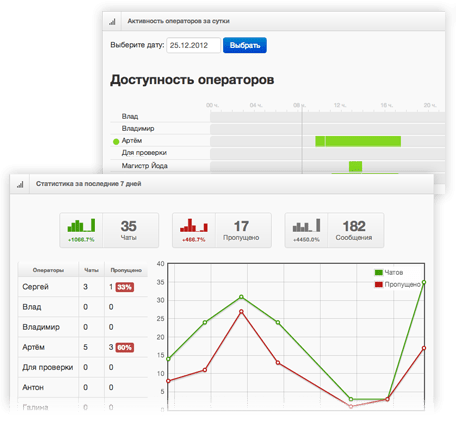Viewport: 456px width, 430px height.
Task: Click the Пропущено column header in table
Action: click(x=126, y=270)
